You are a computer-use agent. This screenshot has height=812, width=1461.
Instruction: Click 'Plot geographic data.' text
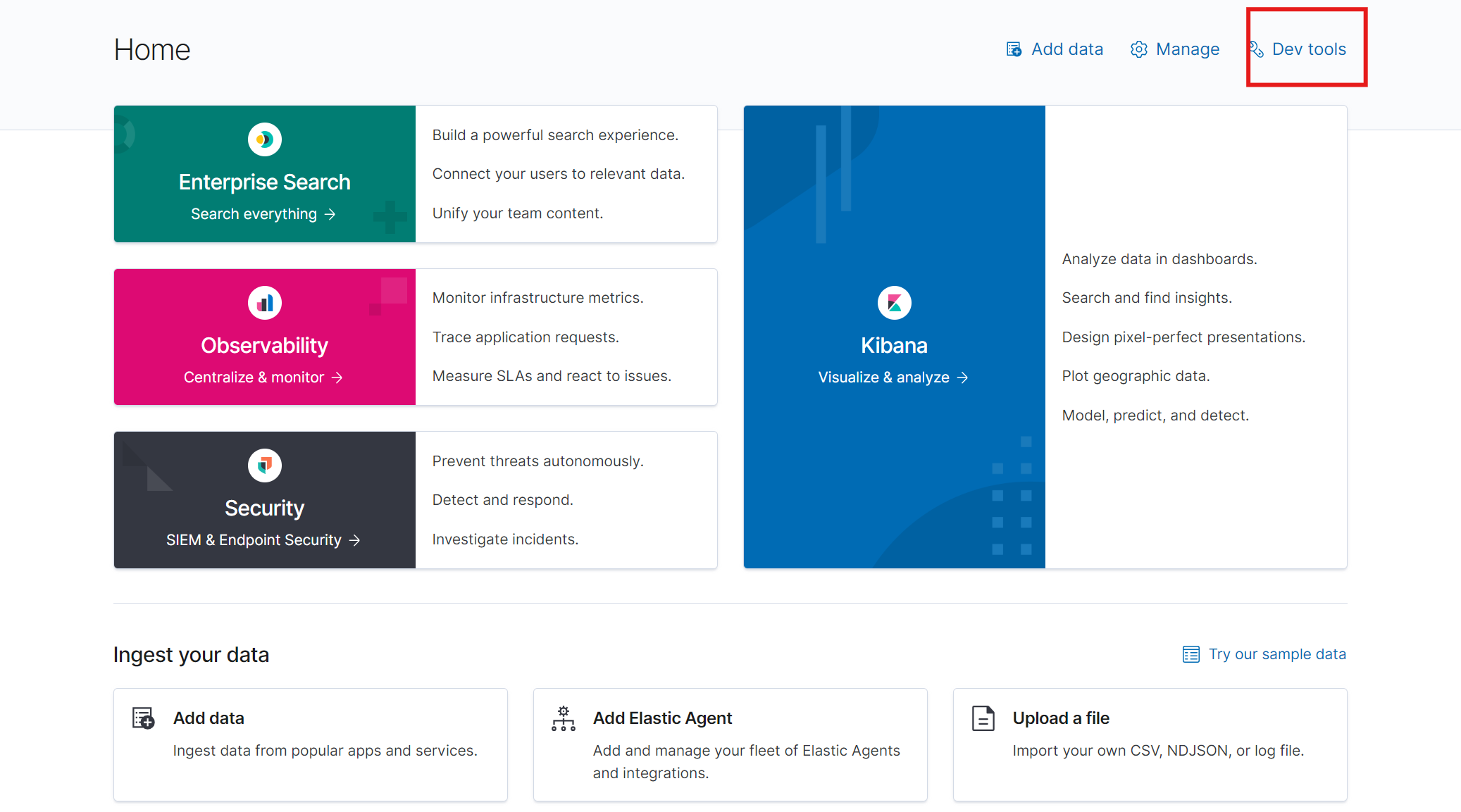click(x=1136, y=376)
